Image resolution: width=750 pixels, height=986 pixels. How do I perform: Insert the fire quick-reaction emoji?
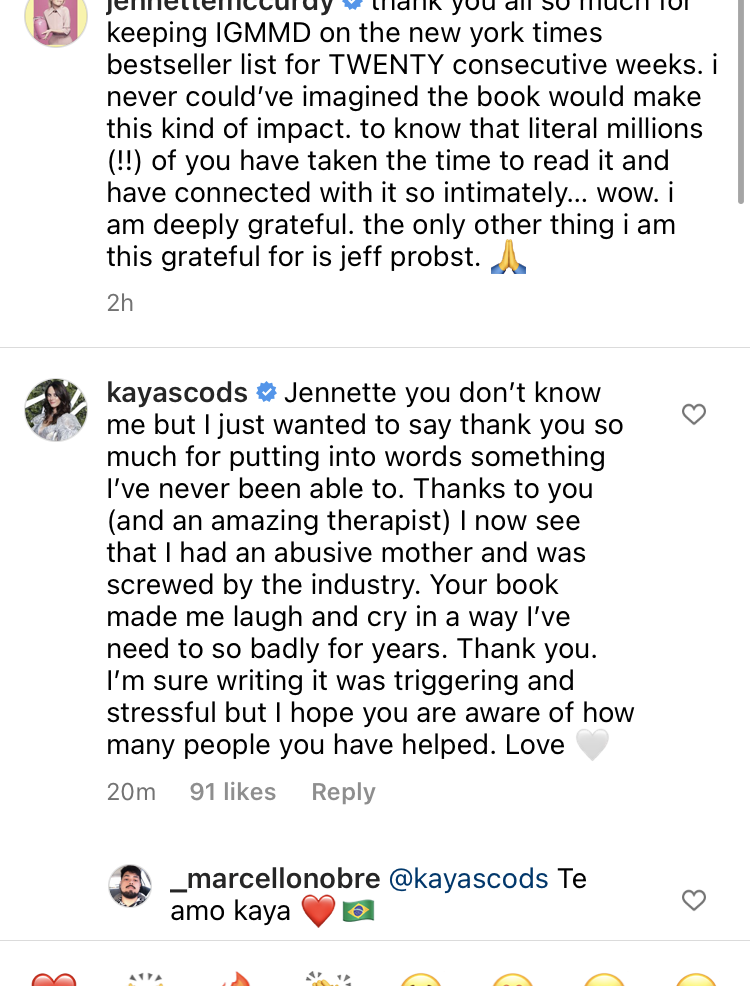[x=236, y=978]
